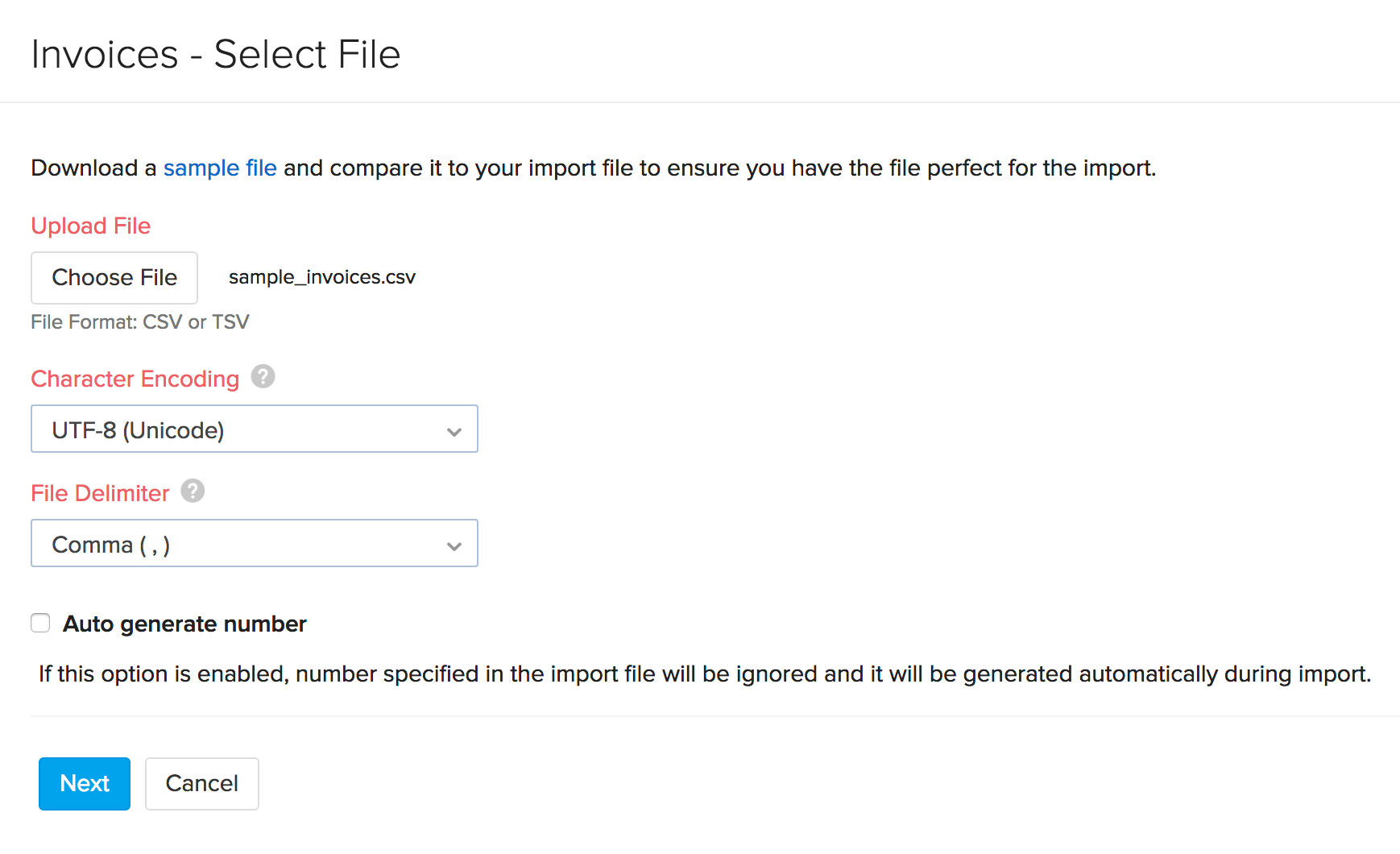Screen dimensions: 1400x854
Task: Change encoding from UTF-8 (Unicode)
Action: (254, 429)
